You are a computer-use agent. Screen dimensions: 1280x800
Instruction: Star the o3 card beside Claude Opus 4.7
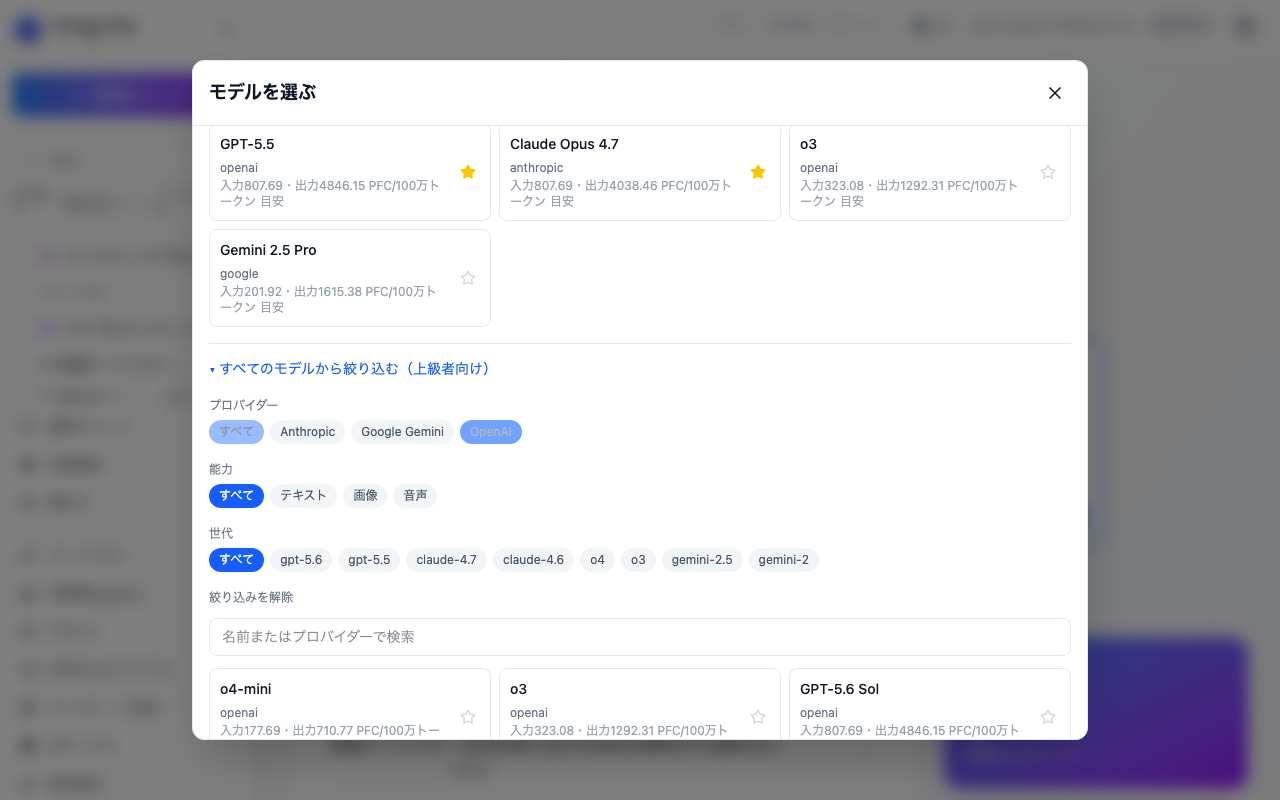click(x=1048, y=172)
